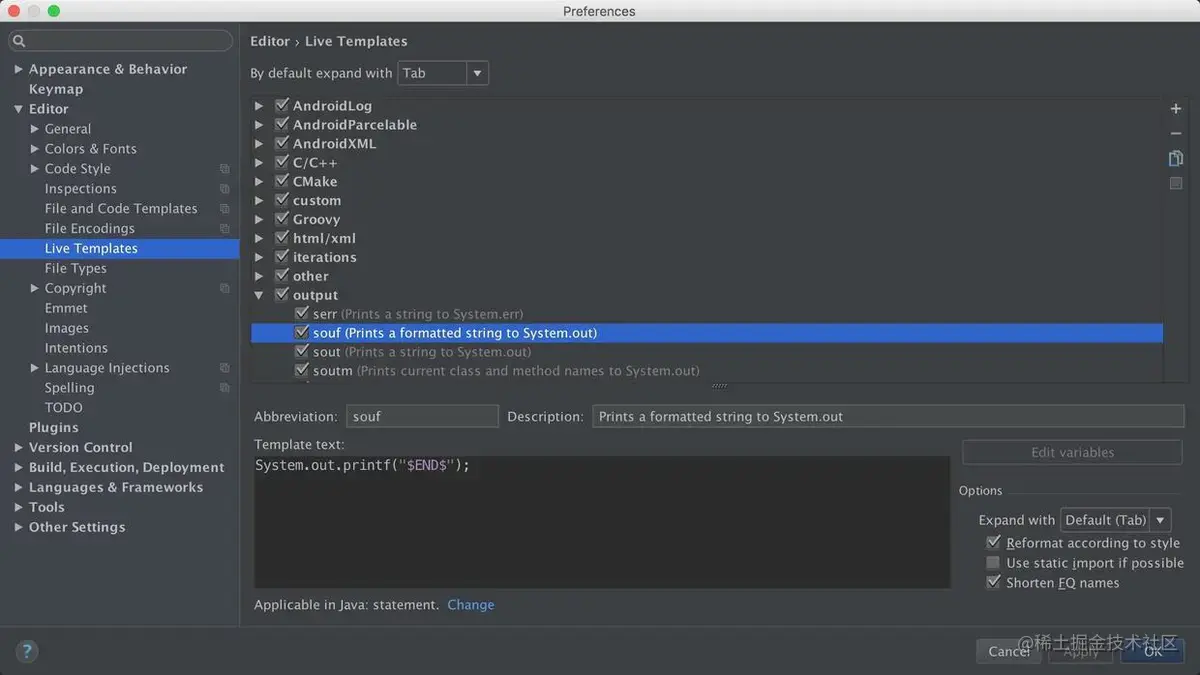Click the project-level icon beside Code Style
The width and height of the screenshot is (1200, 675).
point(224,169)
